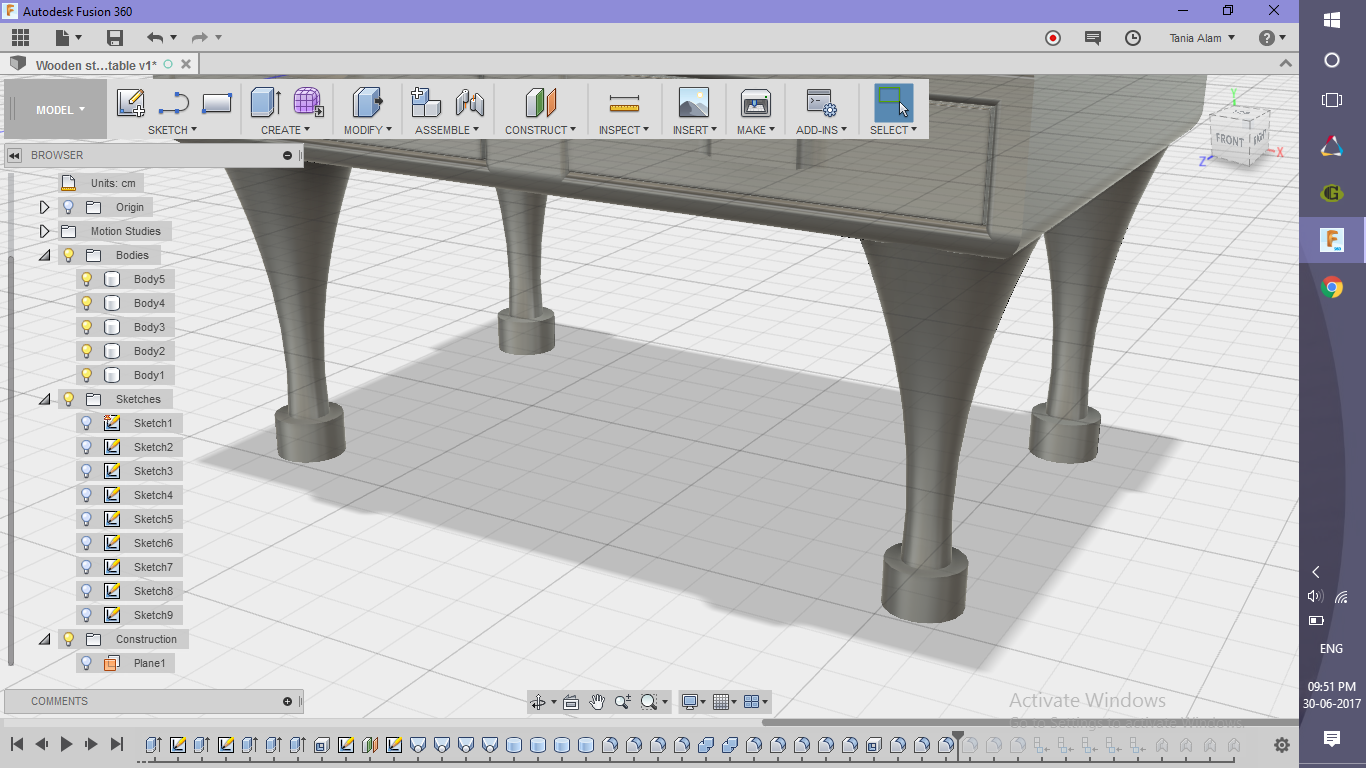Select the Scripts and Add-Ins icon
Screen dimensions: 1366x768
(821, 103)
